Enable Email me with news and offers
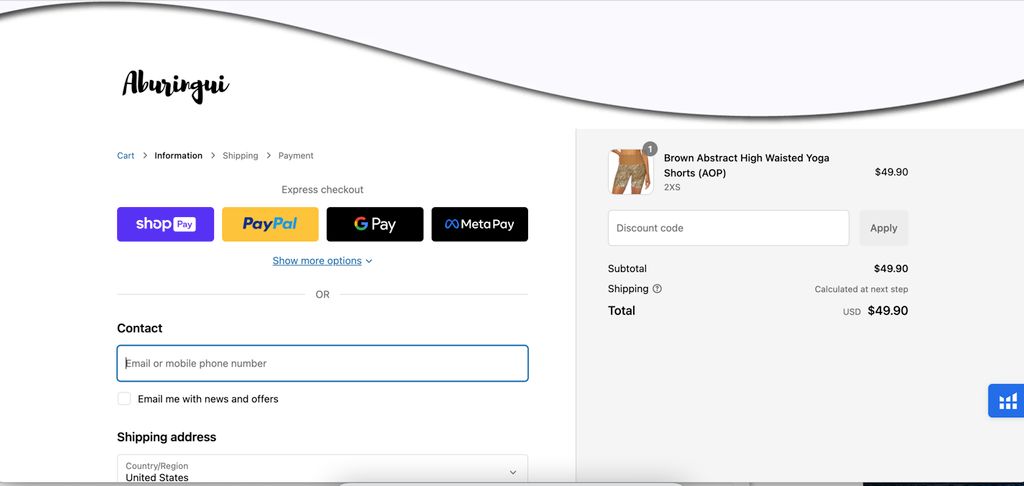 [x=124, y=399]
